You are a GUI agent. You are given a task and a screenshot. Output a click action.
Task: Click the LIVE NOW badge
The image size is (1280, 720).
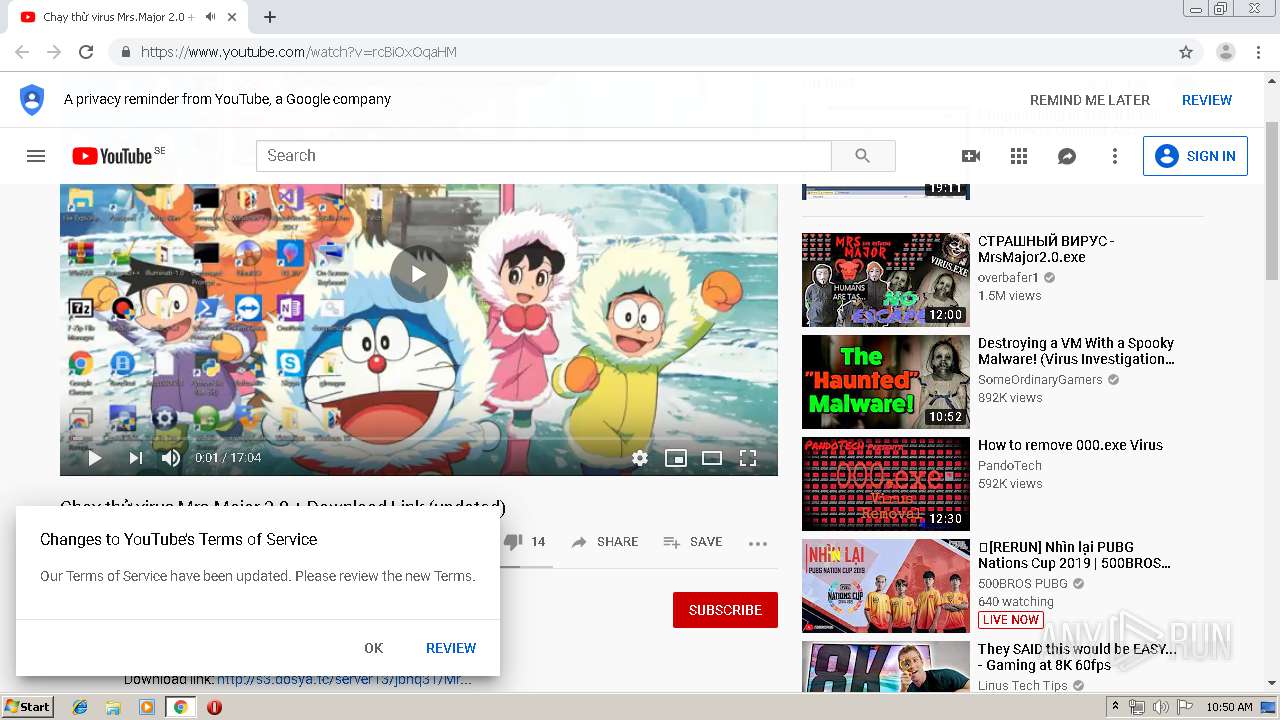pyautogui.click(x=1010, y=620)
